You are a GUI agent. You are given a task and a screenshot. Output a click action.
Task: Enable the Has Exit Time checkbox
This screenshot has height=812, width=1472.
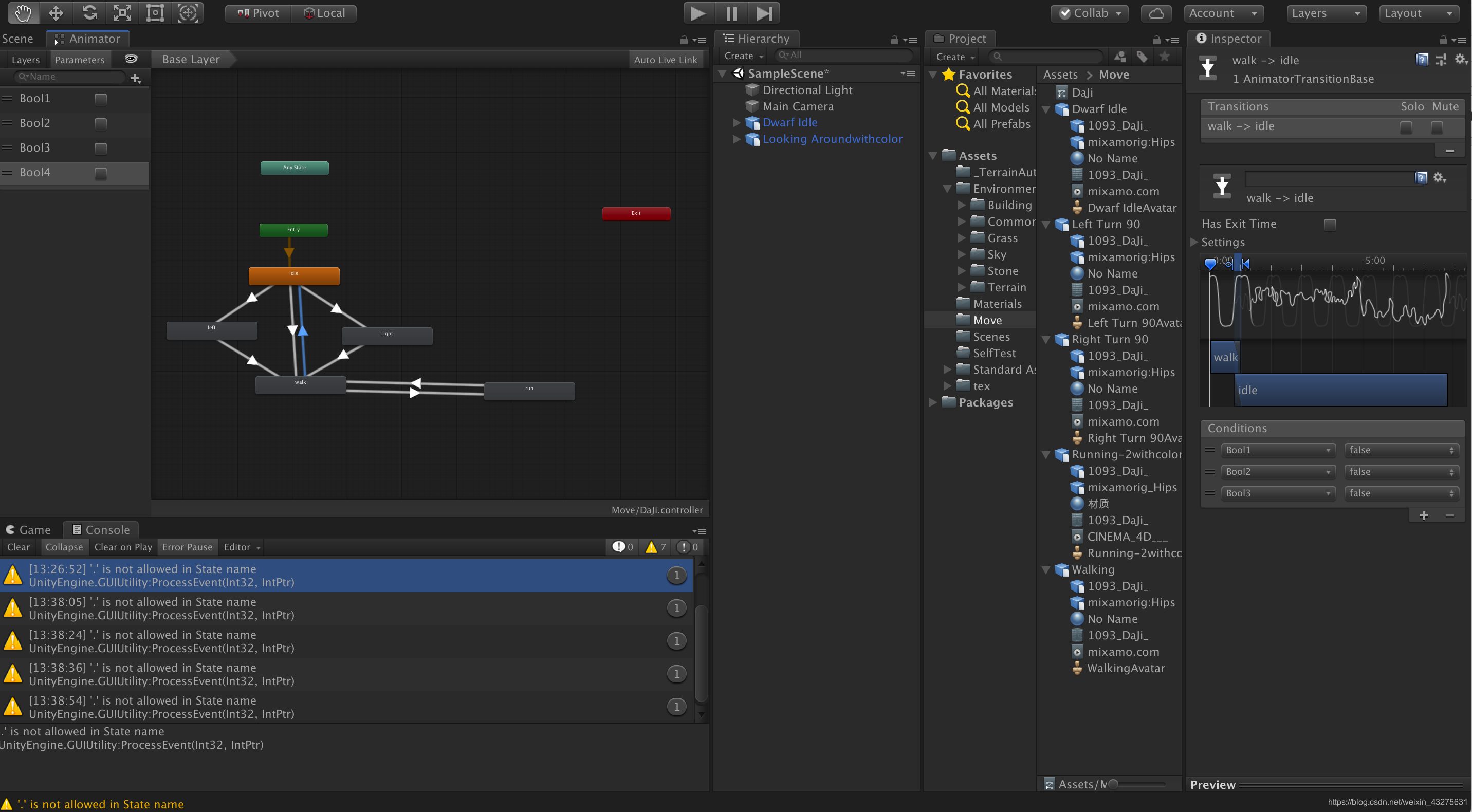tap(1330, 225)
